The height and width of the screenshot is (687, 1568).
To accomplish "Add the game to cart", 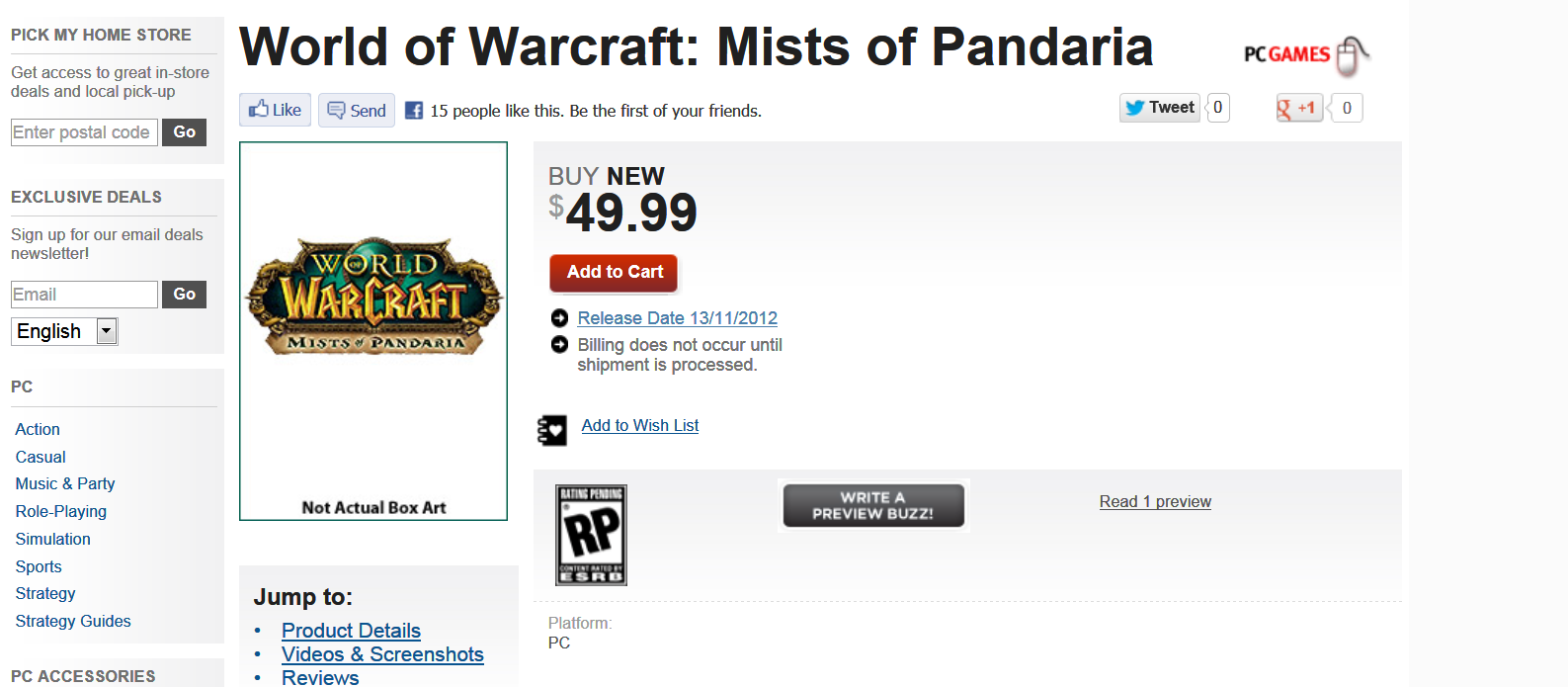I will pyautogui.click(x=614, y=272).
